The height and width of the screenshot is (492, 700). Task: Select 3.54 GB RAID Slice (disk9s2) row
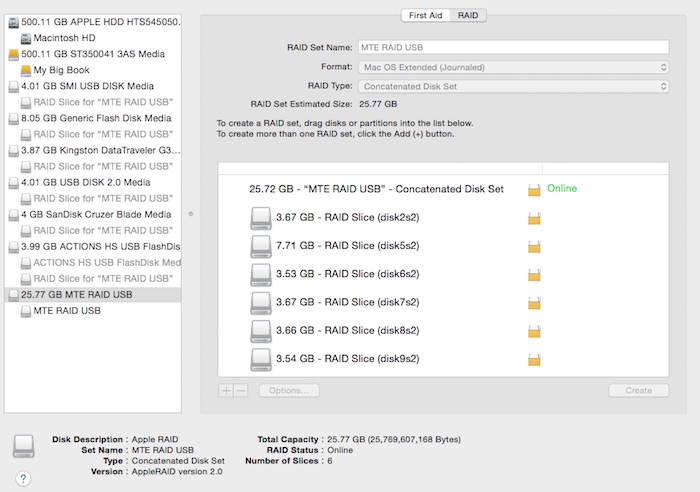point(443,359)
